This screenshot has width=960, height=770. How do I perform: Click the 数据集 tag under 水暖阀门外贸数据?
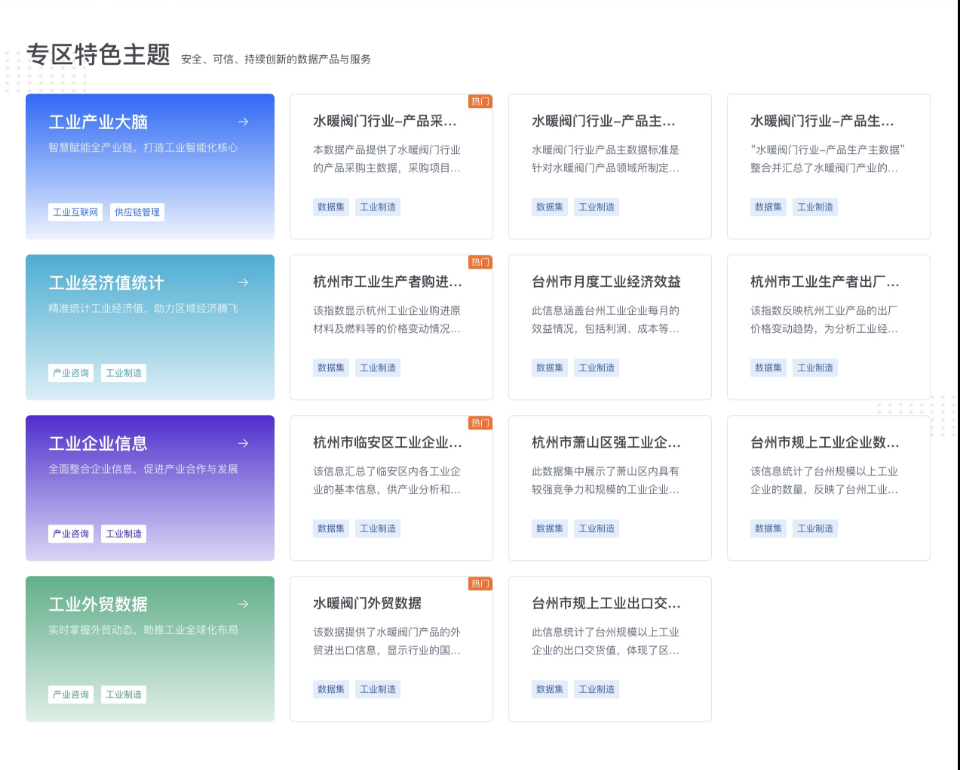[x=330, y=689]
